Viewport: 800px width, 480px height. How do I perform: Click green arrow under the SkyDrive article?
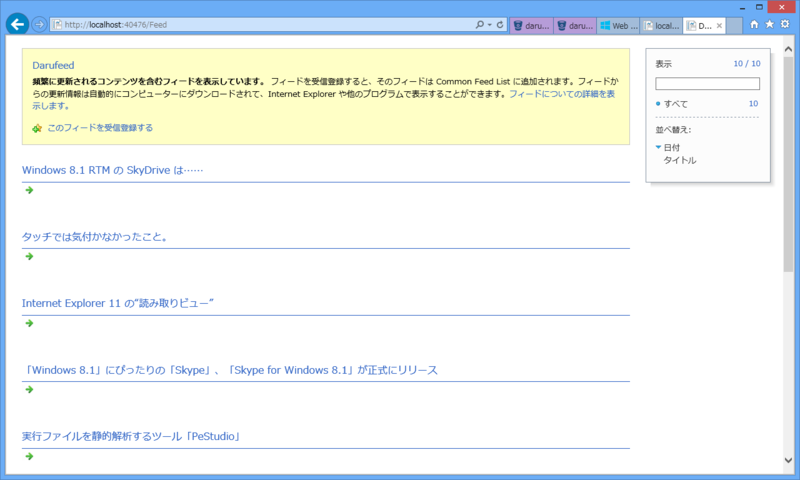[x=29, y=190]
